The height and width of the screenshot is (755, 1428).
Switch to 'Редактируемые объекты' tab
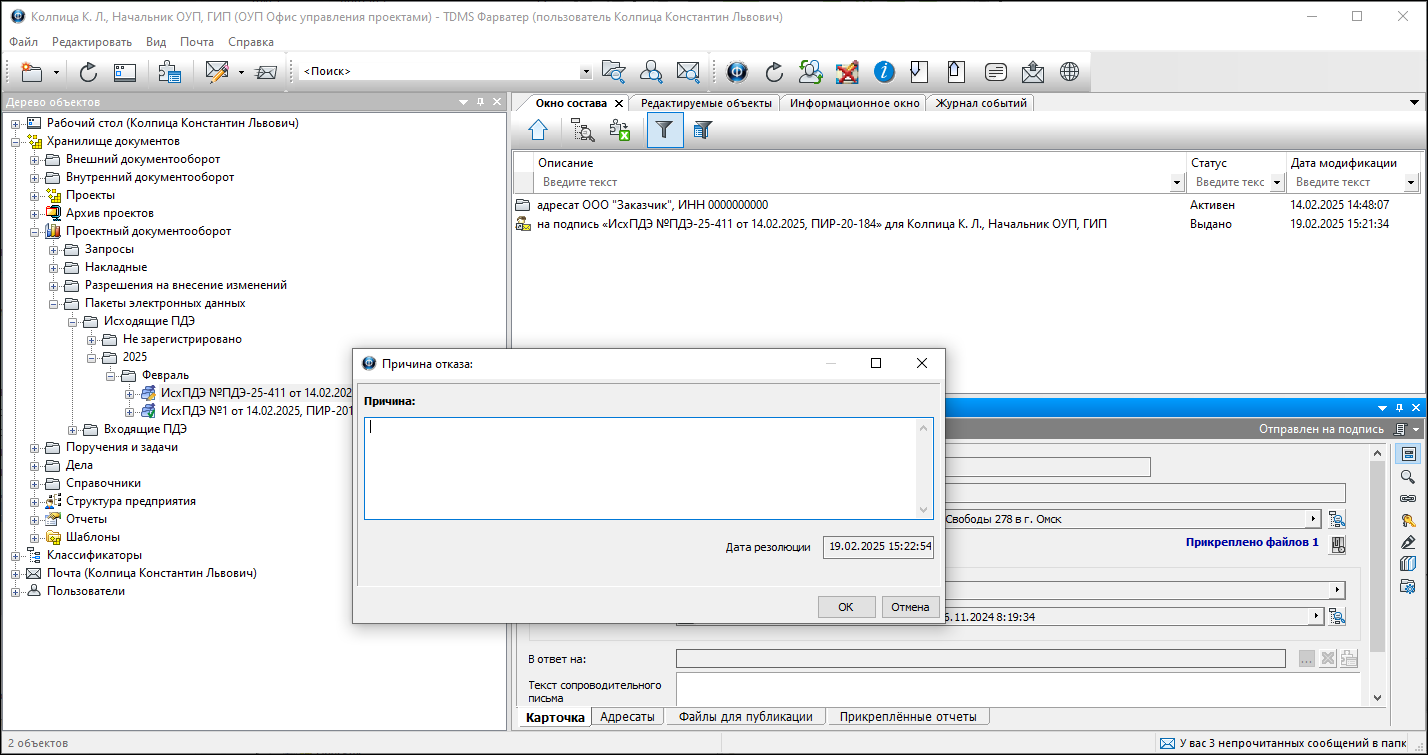(706, 103)
